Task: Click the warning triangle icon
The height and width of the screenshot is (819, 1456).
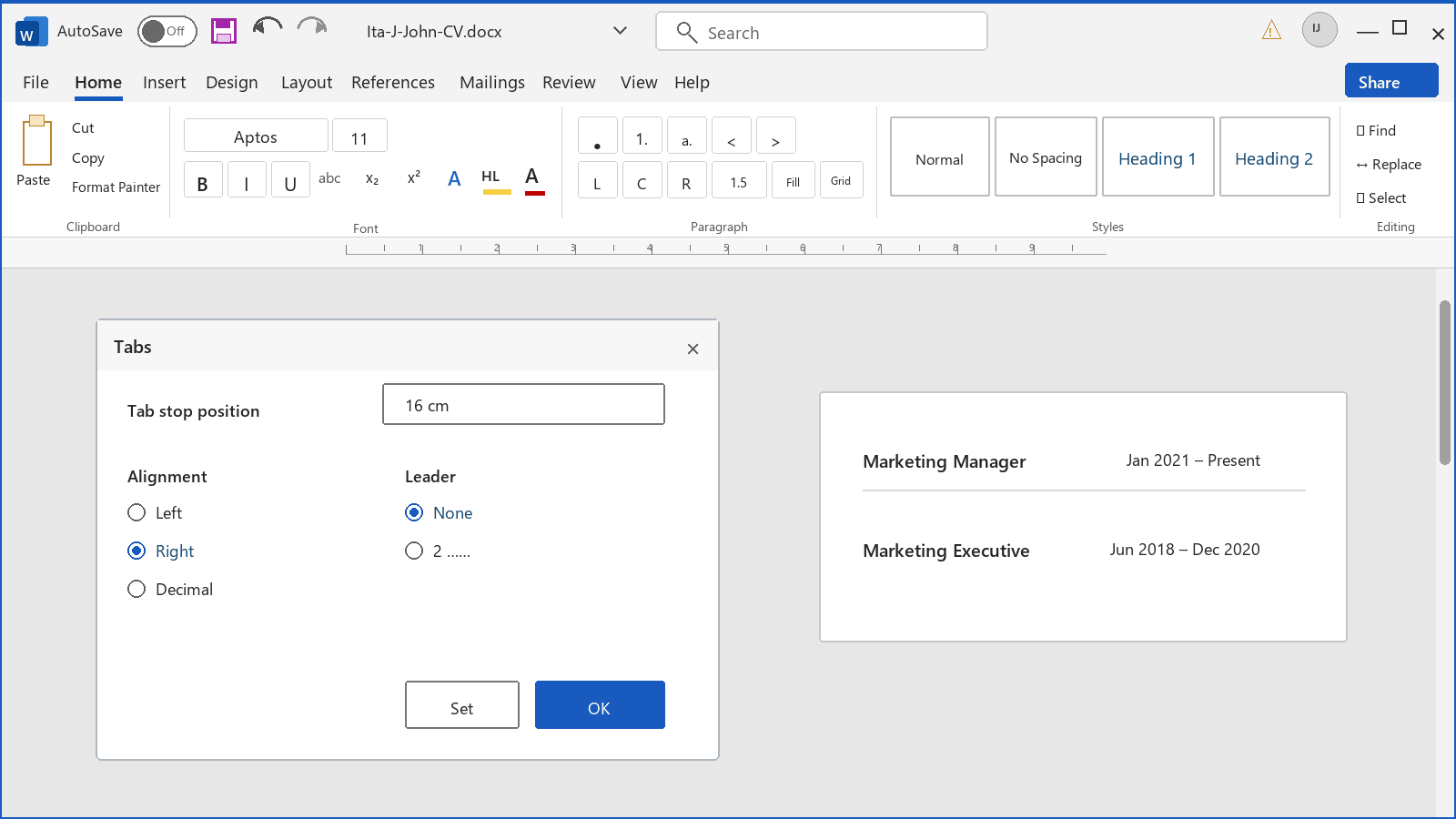Action: pyautogui.click(x=1271, y=31)
